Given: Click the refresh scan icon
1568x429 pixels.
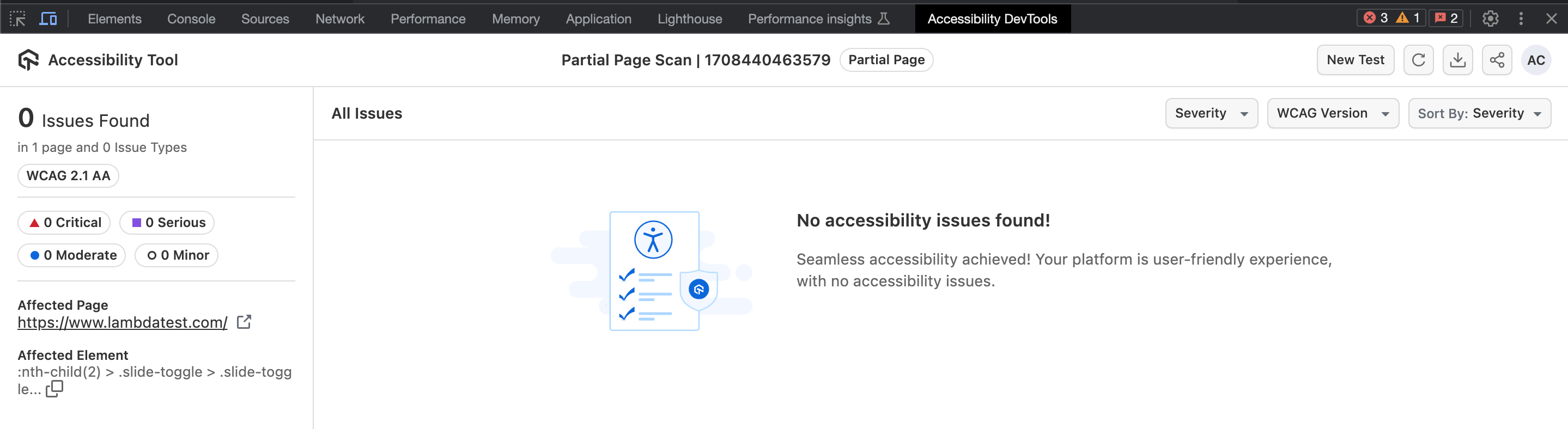Looking at the screenshot, I should pyautogui.click(x=1418, y=60).
